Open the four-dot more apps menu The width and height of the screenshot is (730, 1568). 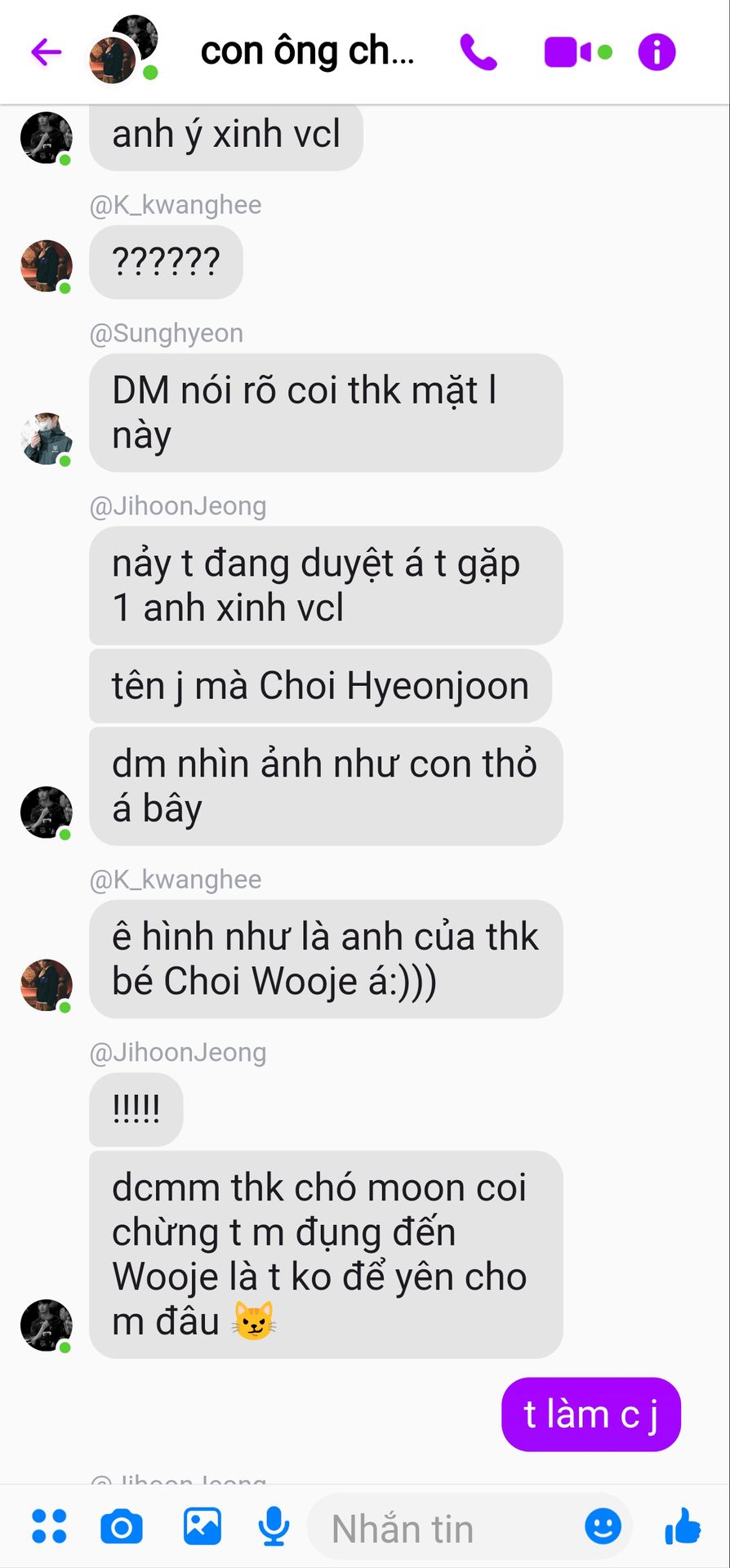49,1526
